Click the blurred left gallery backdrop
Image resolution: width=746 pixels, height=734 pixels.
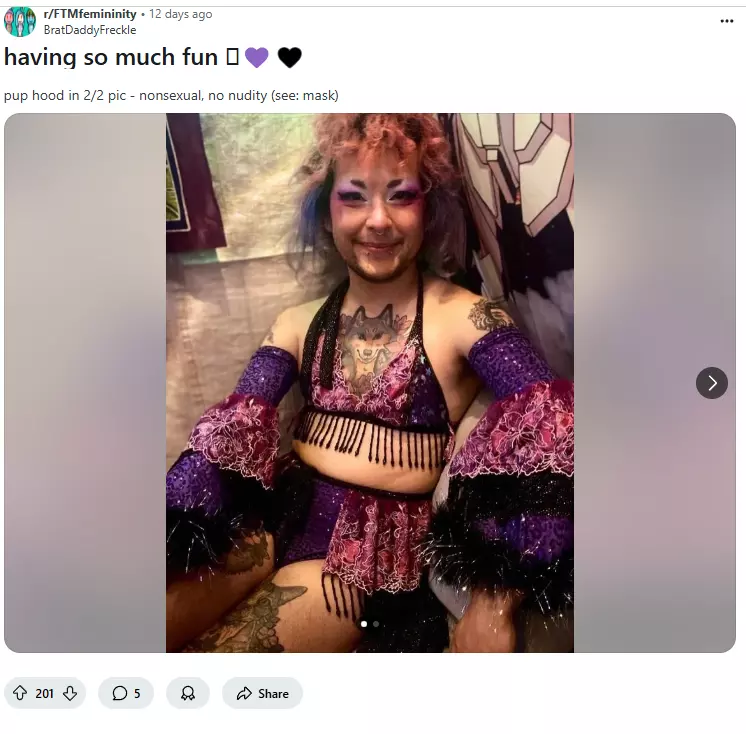point(85,382)
